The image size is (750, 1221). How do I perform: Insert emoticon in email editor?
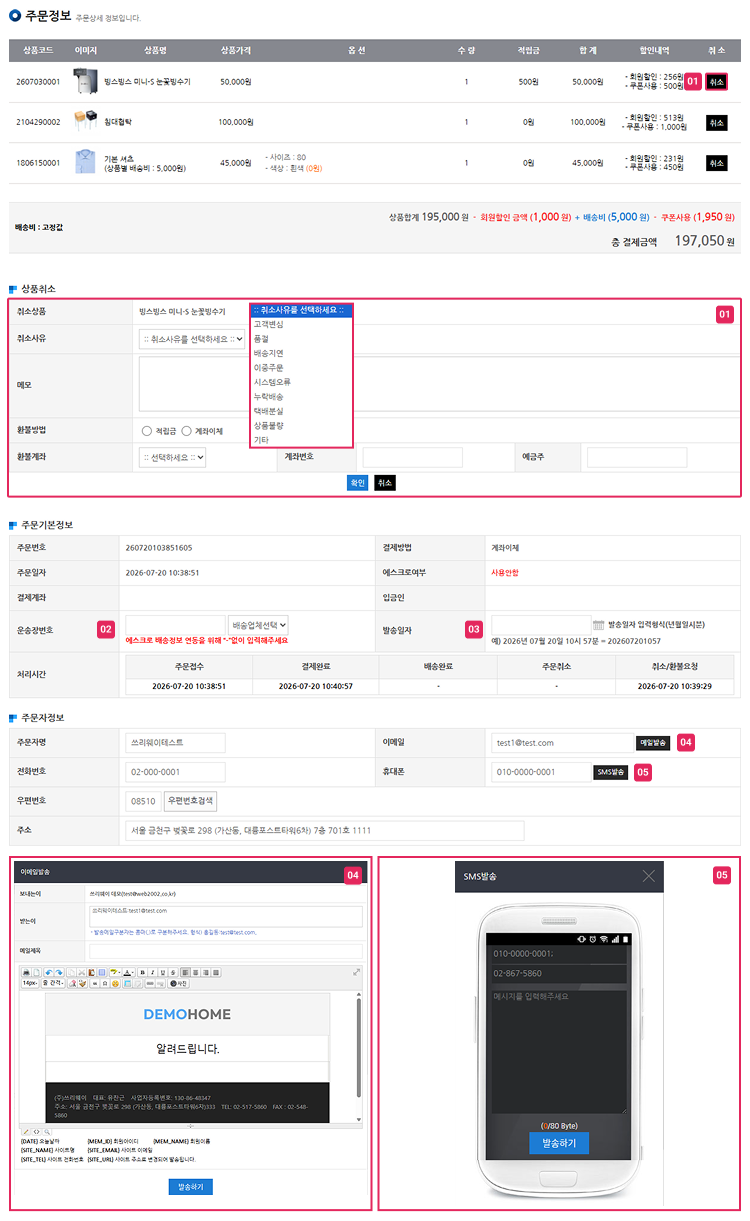(x=115, y=983)
